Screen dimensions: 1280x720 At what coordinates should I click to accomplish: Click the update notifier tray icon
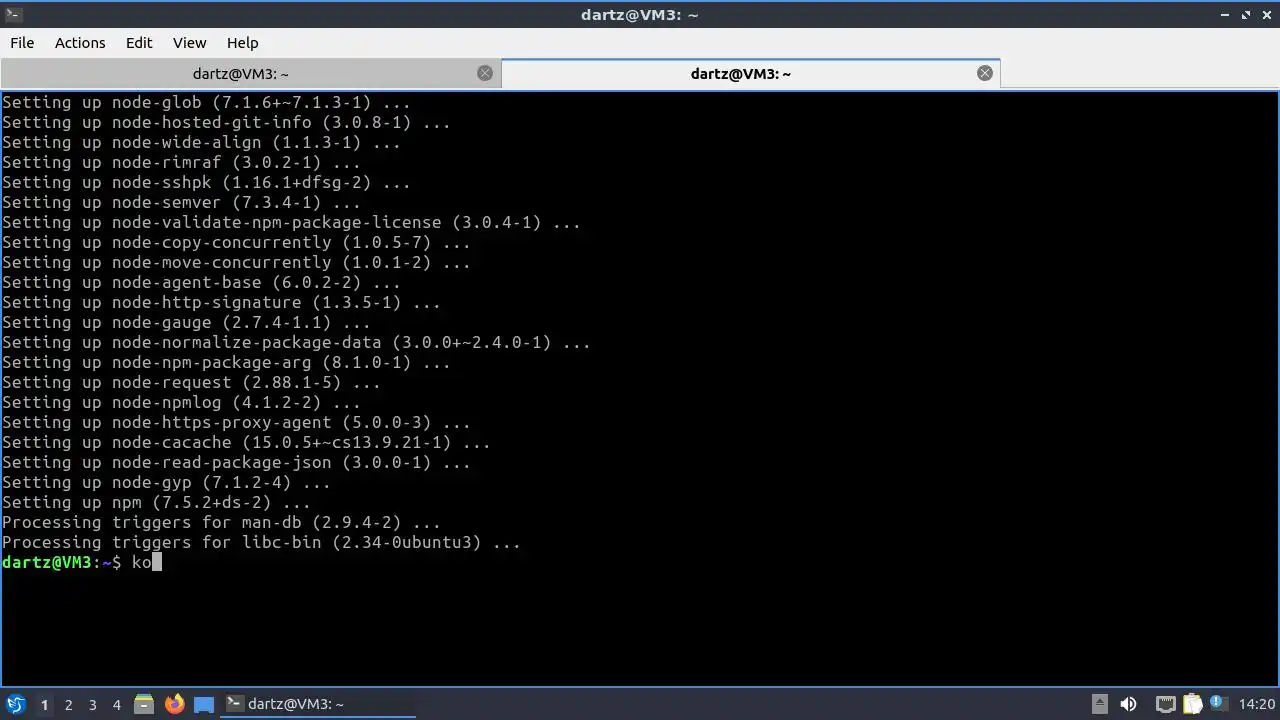[1218, 704]
